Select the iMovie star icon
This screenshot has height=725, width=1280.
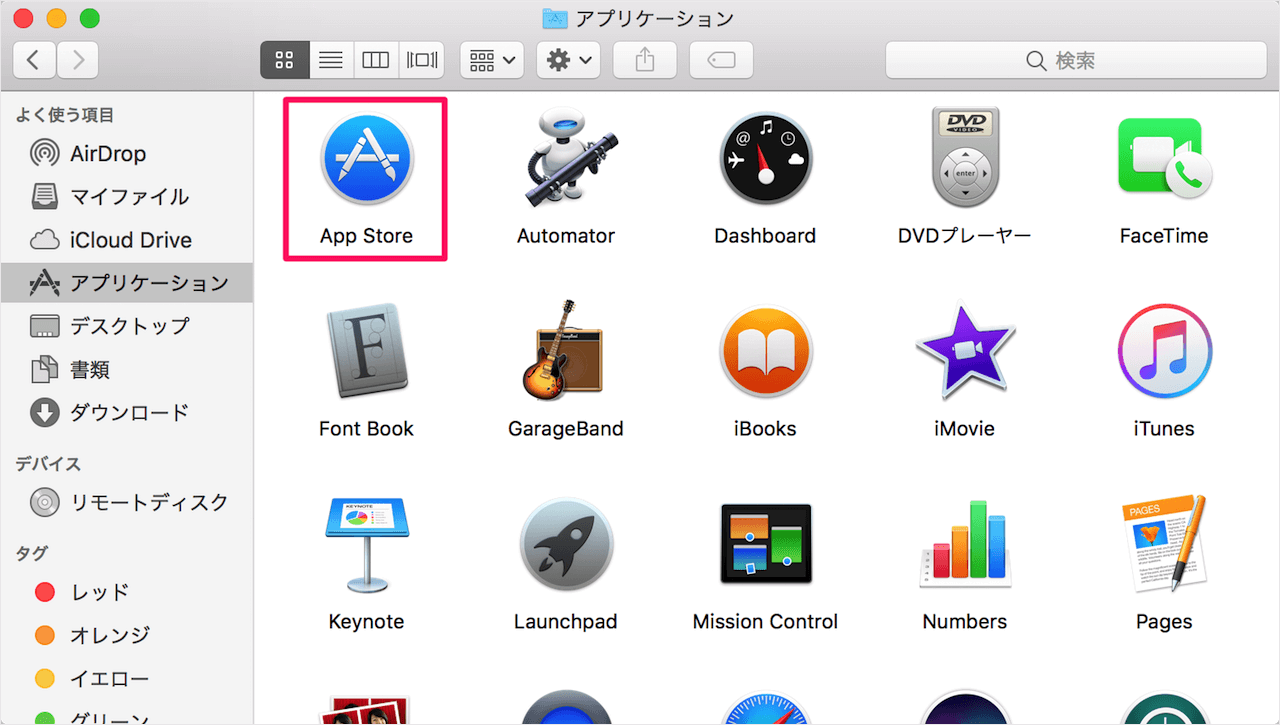pos(964,351)
